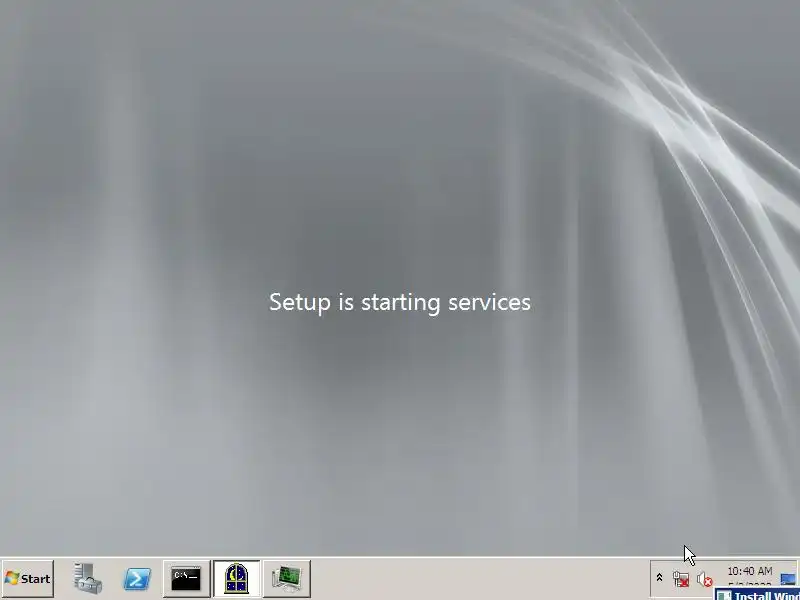
Task: Select the arched window moon icon in taskbar
Action: click(x=236, y=579)
